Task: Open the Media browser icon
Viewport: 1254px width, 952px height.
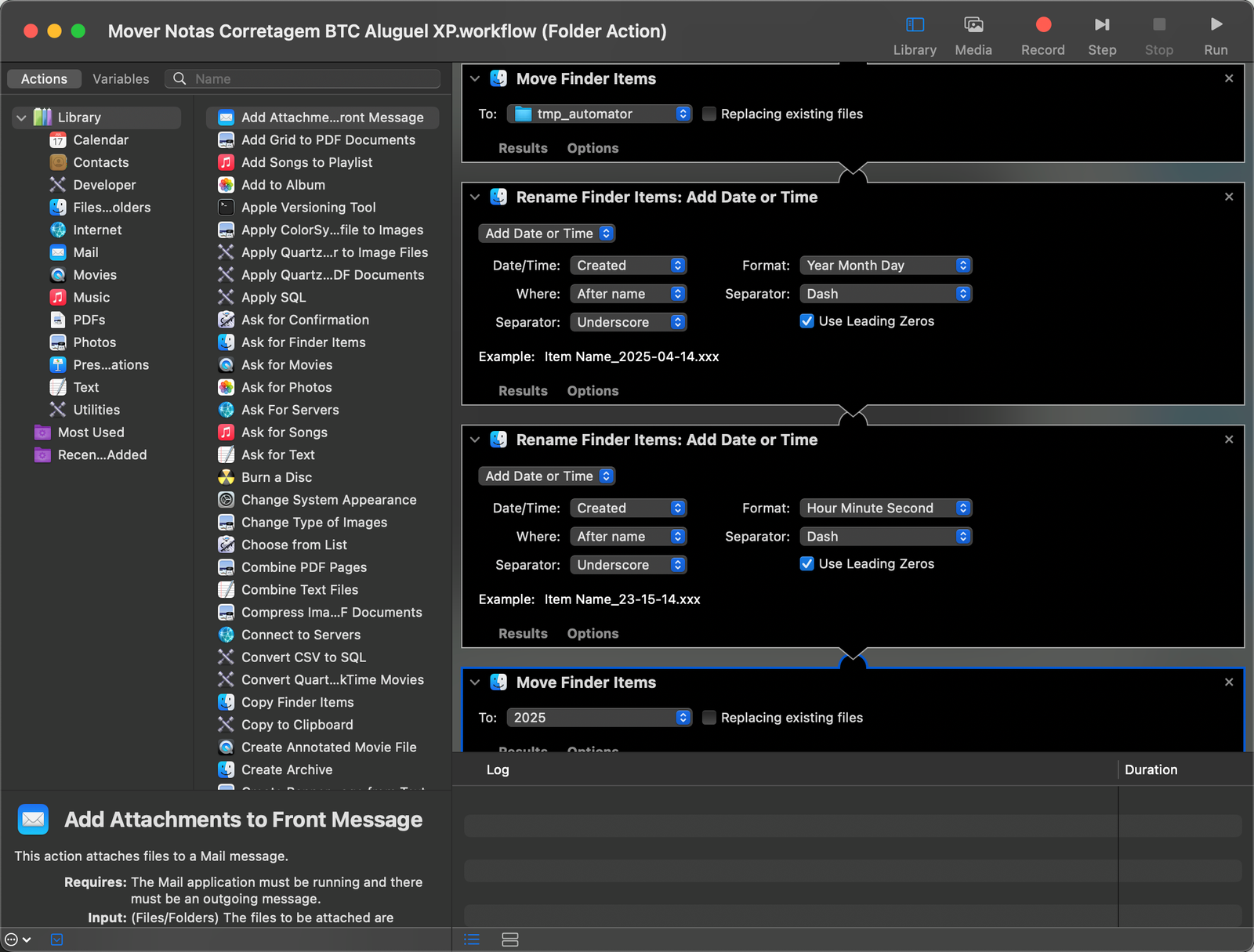Action: click(973, 36)
